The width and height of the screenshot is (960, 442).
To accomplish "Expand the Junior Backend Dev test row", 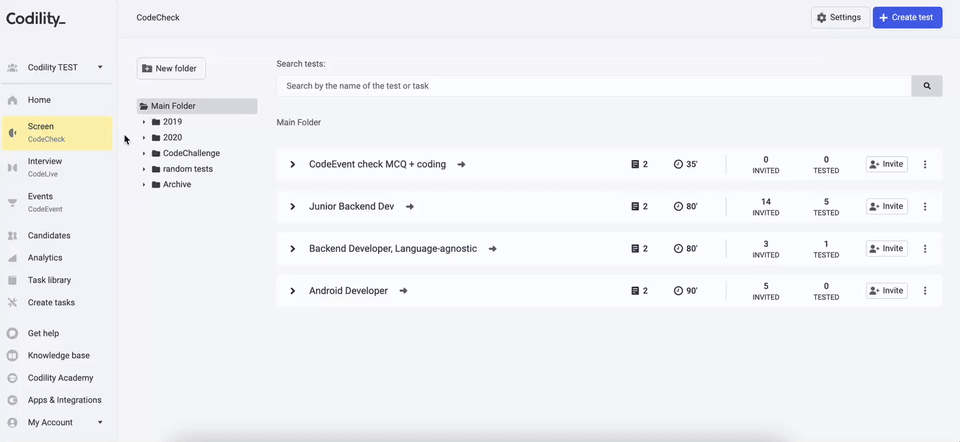I will tap(293, 207).
